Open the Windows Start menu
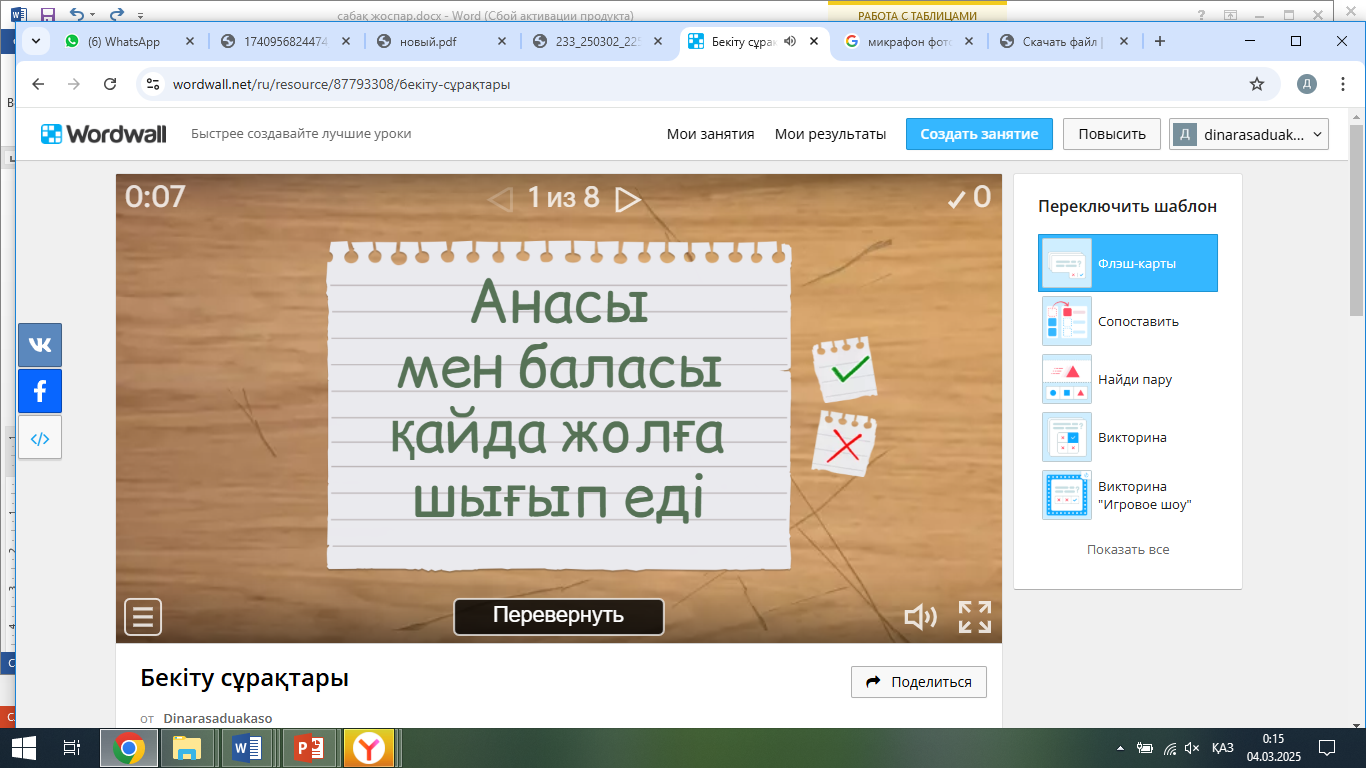 23,747
